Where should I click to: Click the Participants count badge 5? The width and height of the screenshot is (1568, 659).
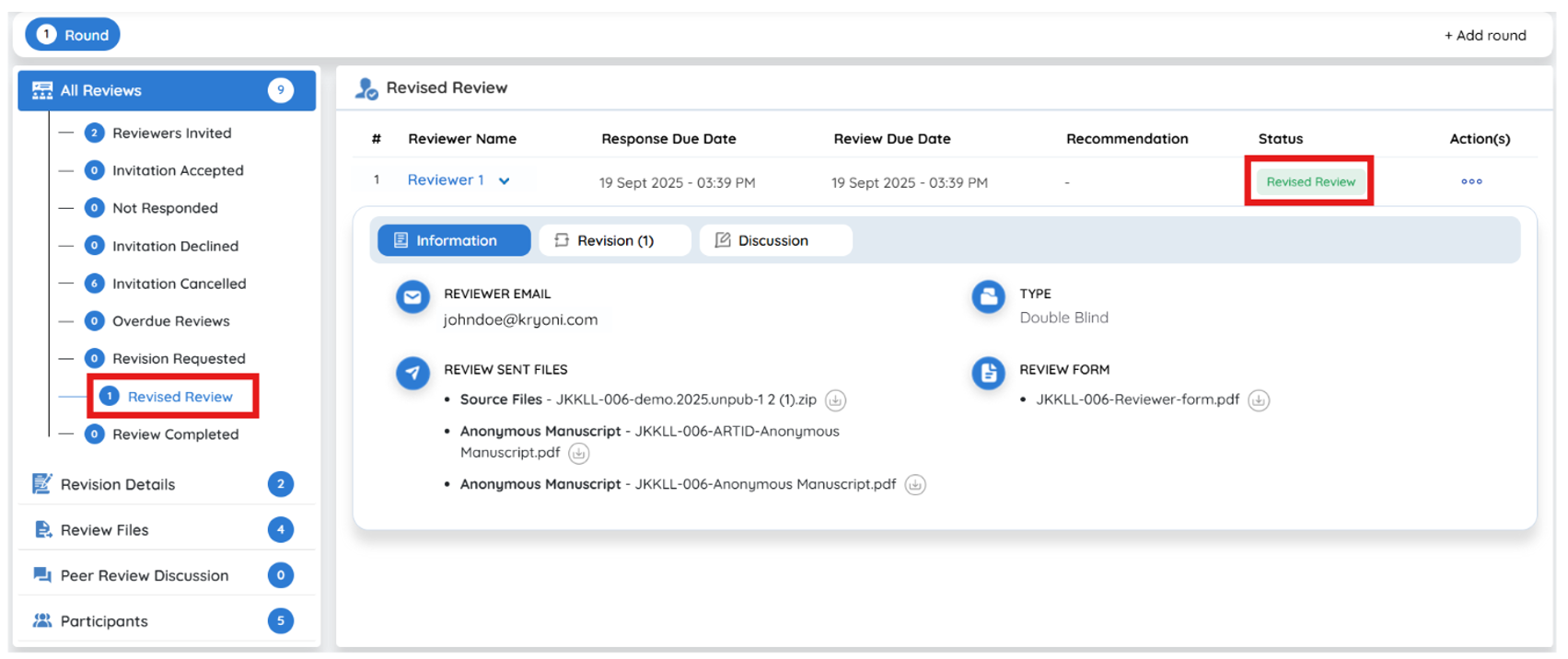[x=281, y=621]
